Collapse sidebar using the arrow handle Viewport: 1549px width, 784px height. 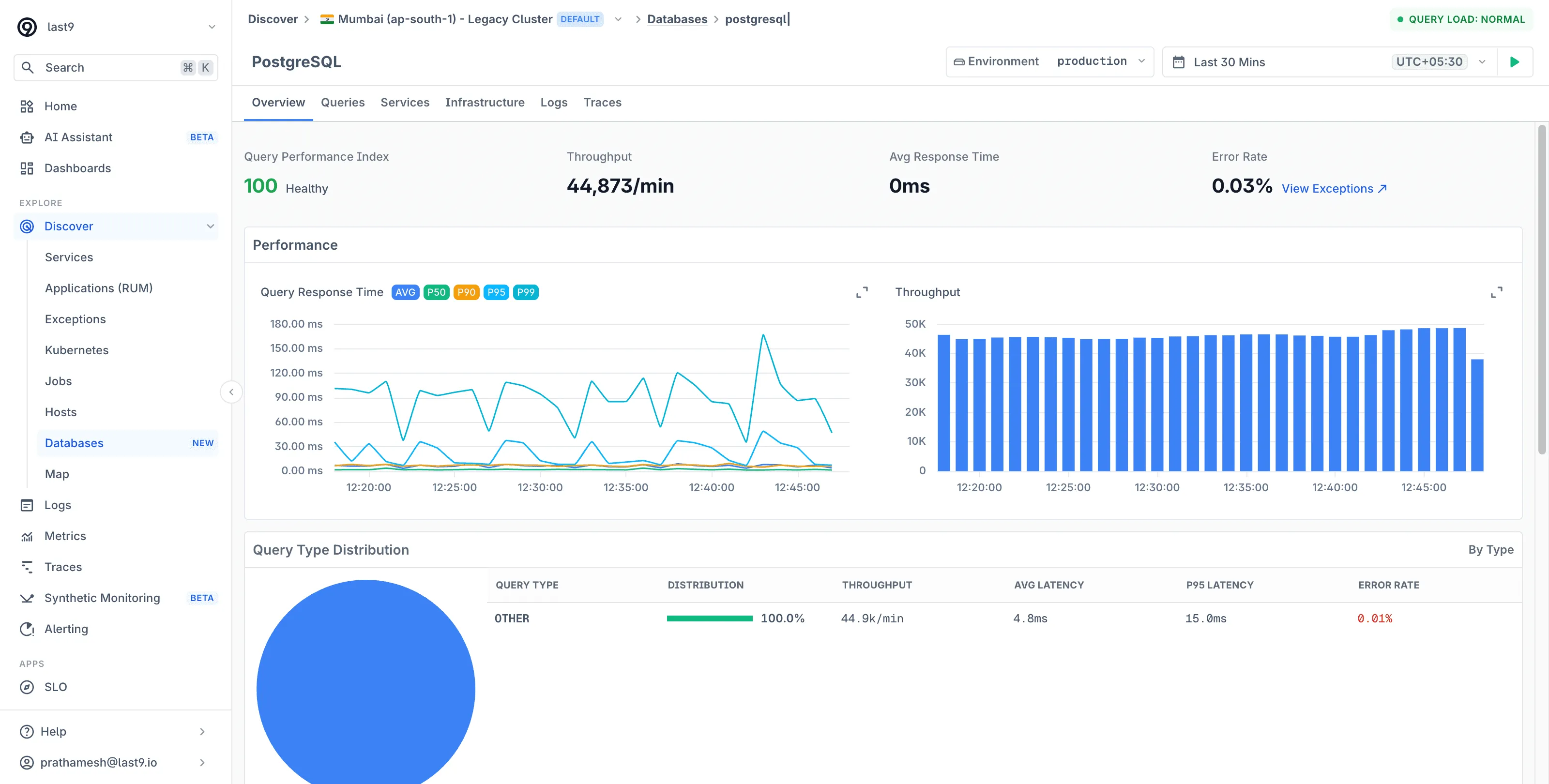231,392
